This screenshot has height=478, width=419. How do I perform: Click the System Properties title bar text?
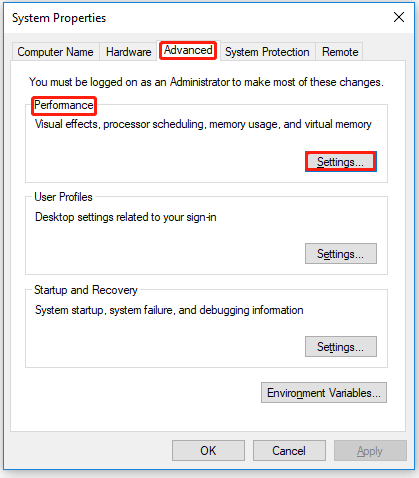[59, 18]
